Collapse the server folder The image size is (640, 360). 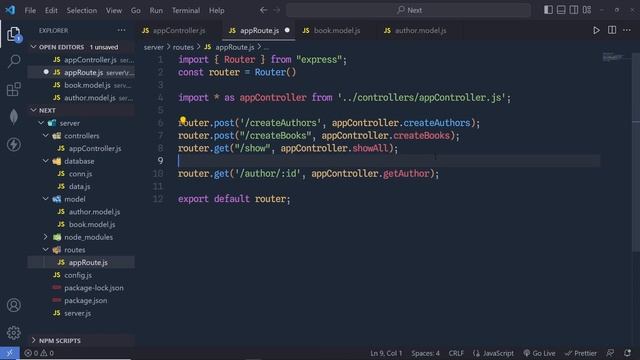[41, 123]
